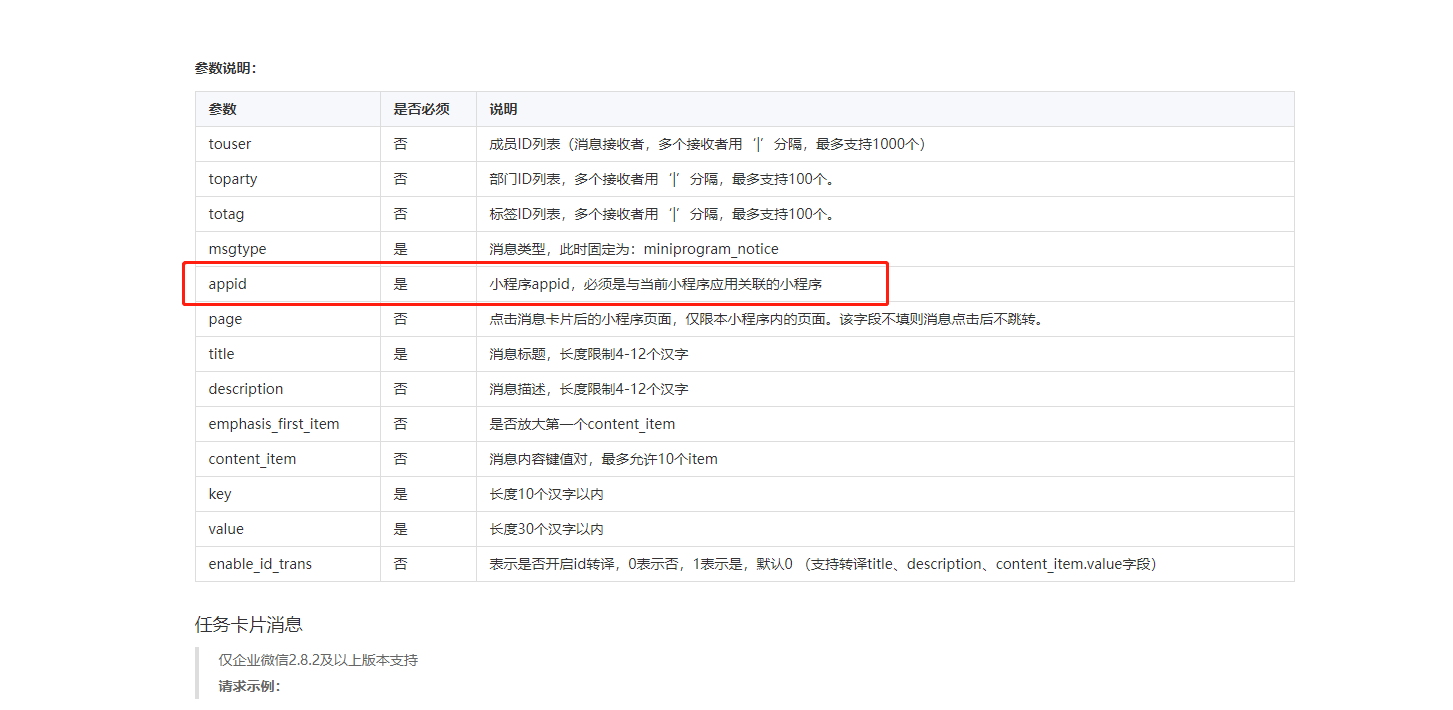This screenshot has width=1453, height=710.
Task: Click the enable_id_trans description about id转译
Action: click(x=826, y=564)
